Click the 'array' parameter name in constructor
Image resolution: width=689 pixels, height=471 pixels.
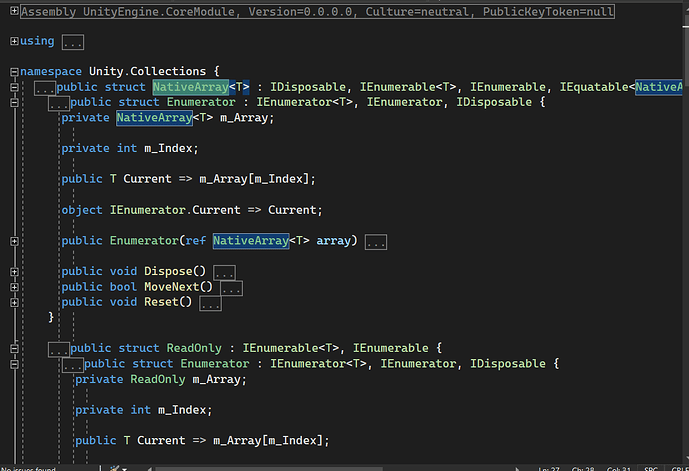334,241
